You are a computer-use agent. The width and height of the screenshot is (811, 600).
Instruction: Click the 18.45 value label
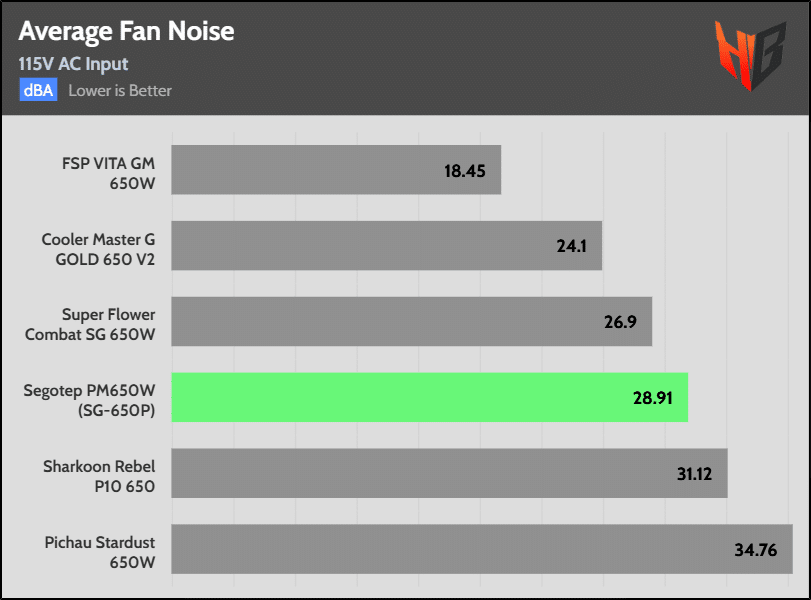pos(464,171)
